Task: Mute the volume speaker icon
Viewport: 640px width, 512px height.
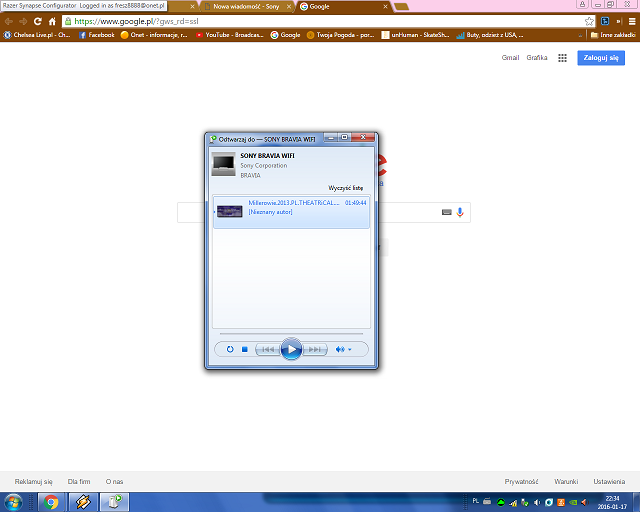Action: [x=340, y=349]
